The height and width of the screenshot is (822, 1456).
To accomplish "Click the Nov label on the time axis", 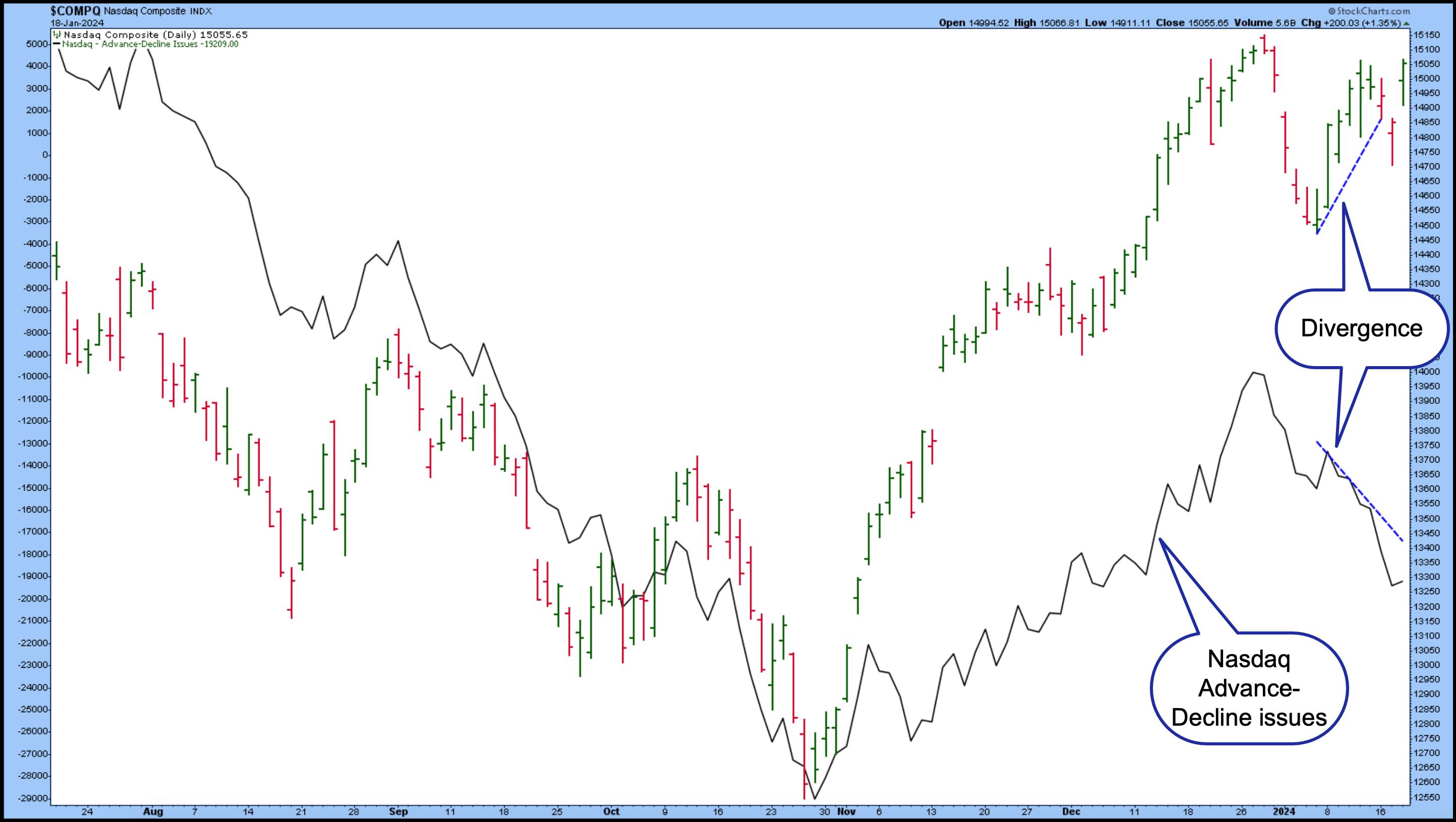I will pyautogui.click(x=846, y=811).
